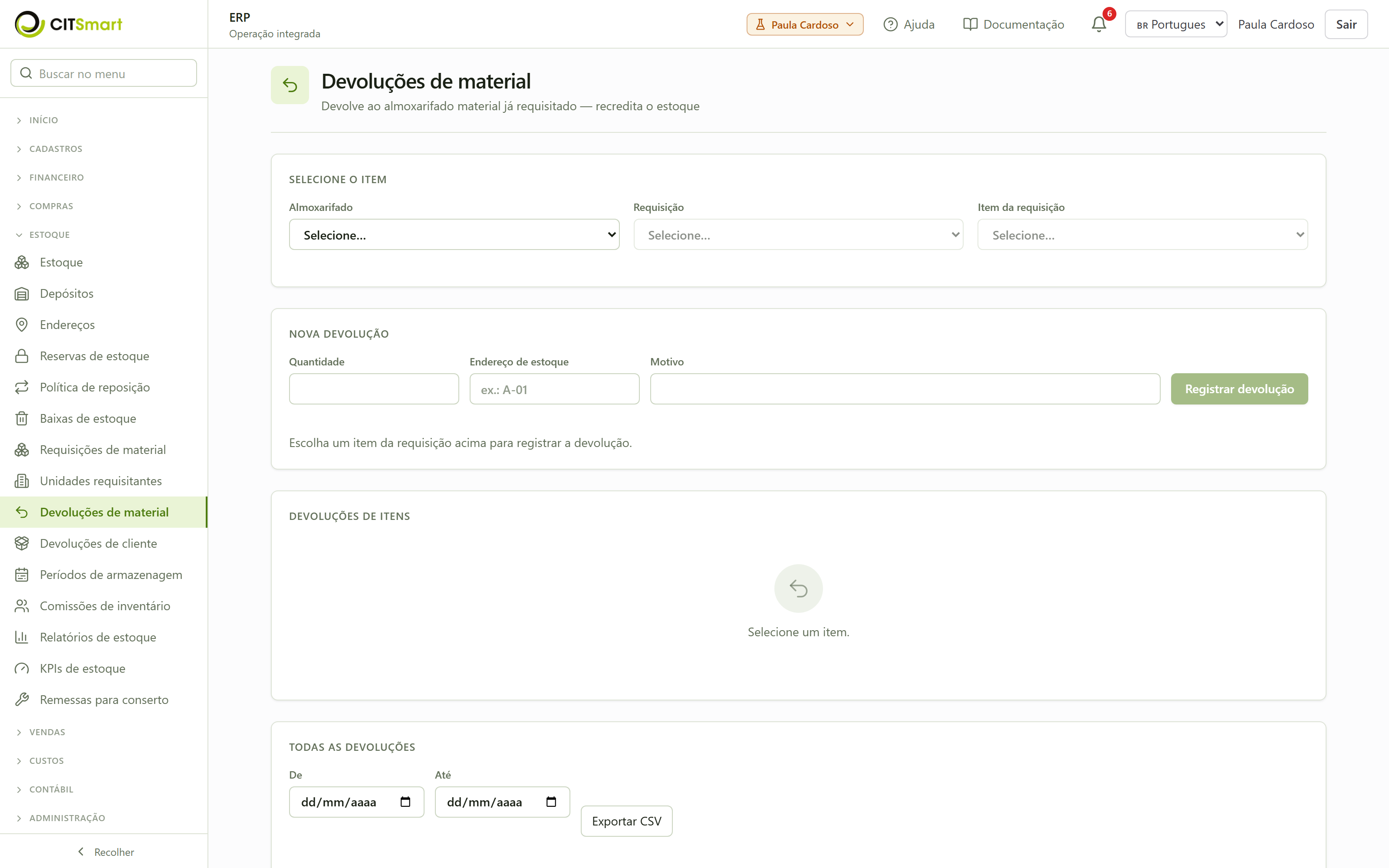Click Depósitos sidebar icon
This screenshot has height=868, width=1389.
[22, 294]
